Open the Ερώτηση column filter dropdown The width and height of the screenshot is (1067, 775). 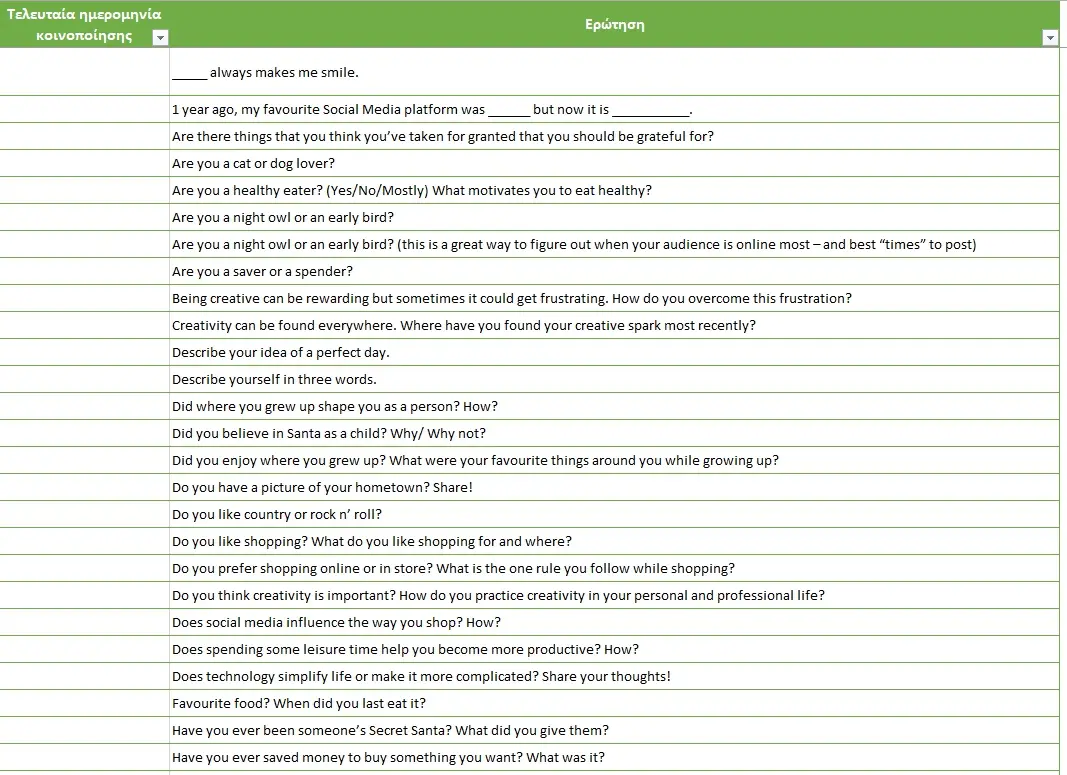pos(1050,37)
